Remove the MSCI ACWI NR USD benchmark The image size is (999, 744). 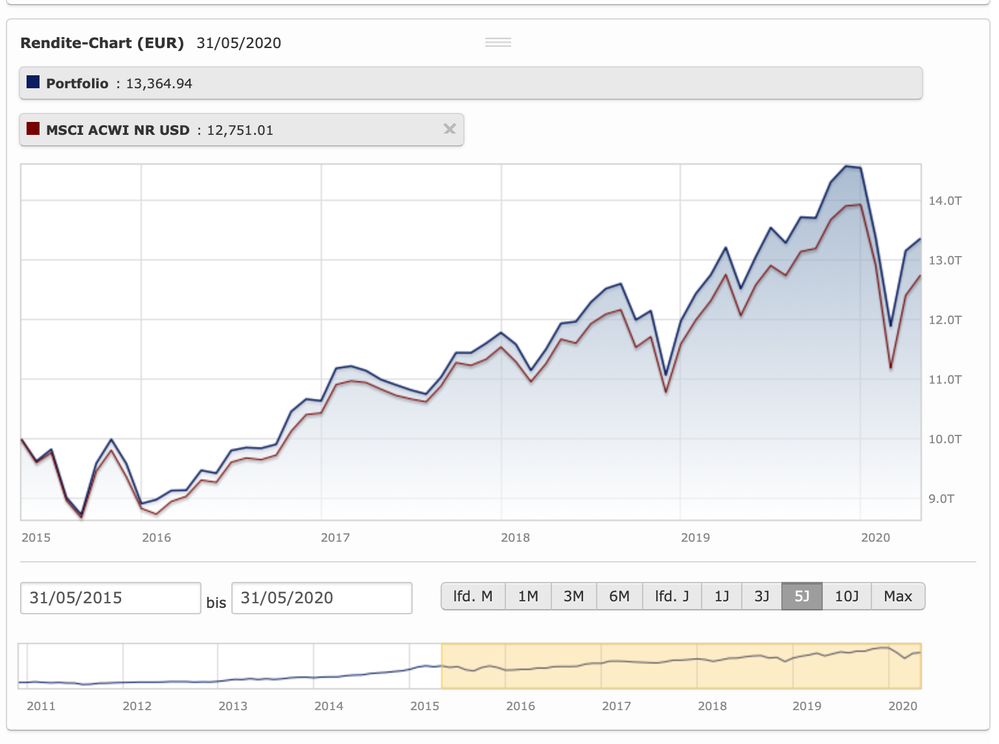tap(449, 129)
